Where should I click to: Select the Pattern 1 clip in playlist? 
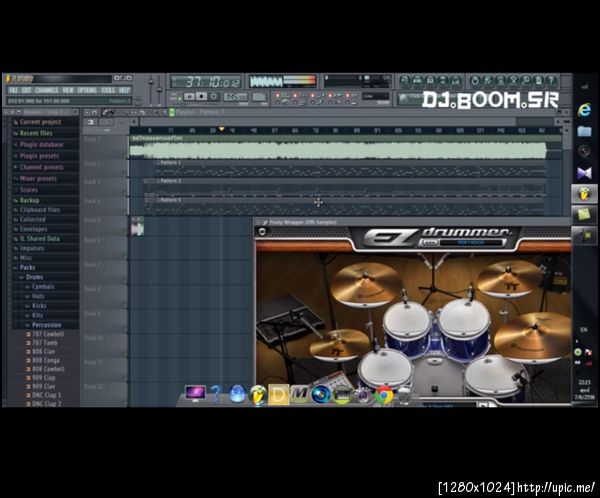[350, 168]
